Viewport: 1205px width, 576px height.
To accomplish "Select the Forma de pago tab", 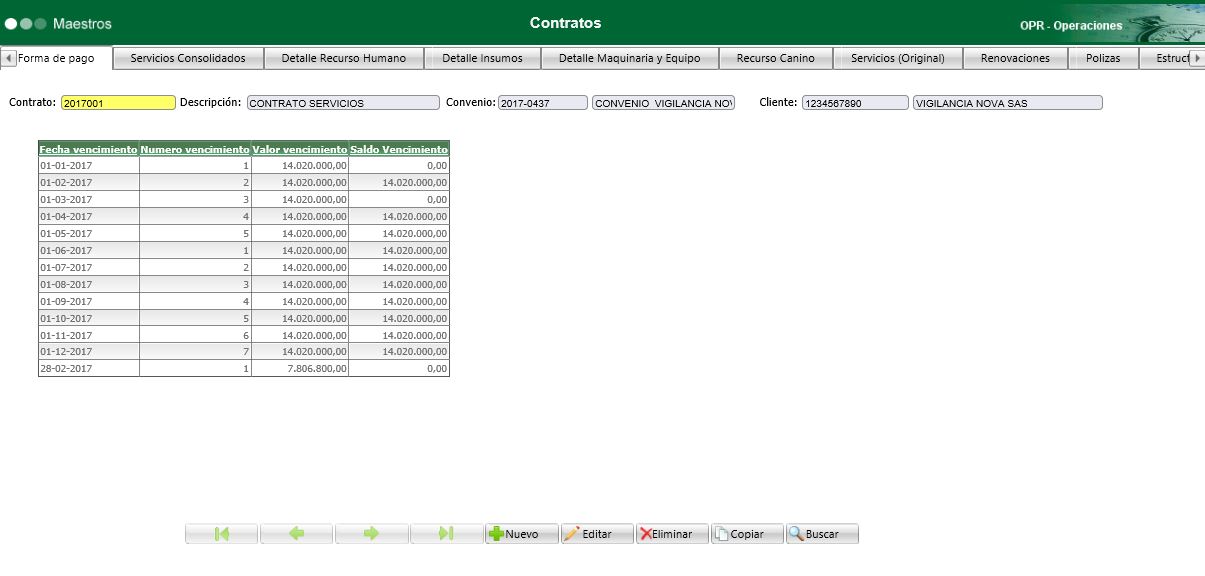I will click(57, 58).
